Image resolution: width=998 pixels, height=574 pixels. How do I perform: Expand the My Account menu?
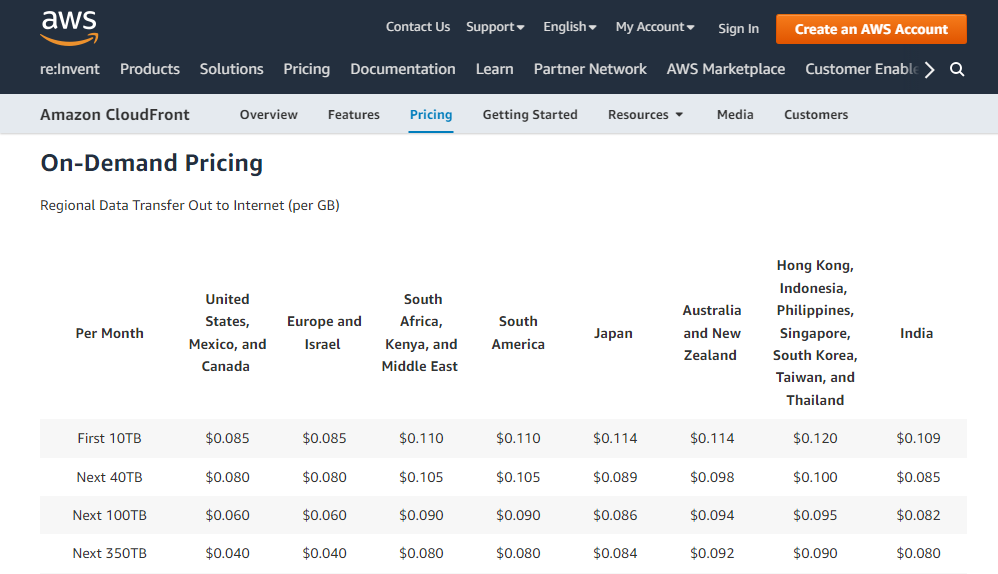tap(655, 27)
